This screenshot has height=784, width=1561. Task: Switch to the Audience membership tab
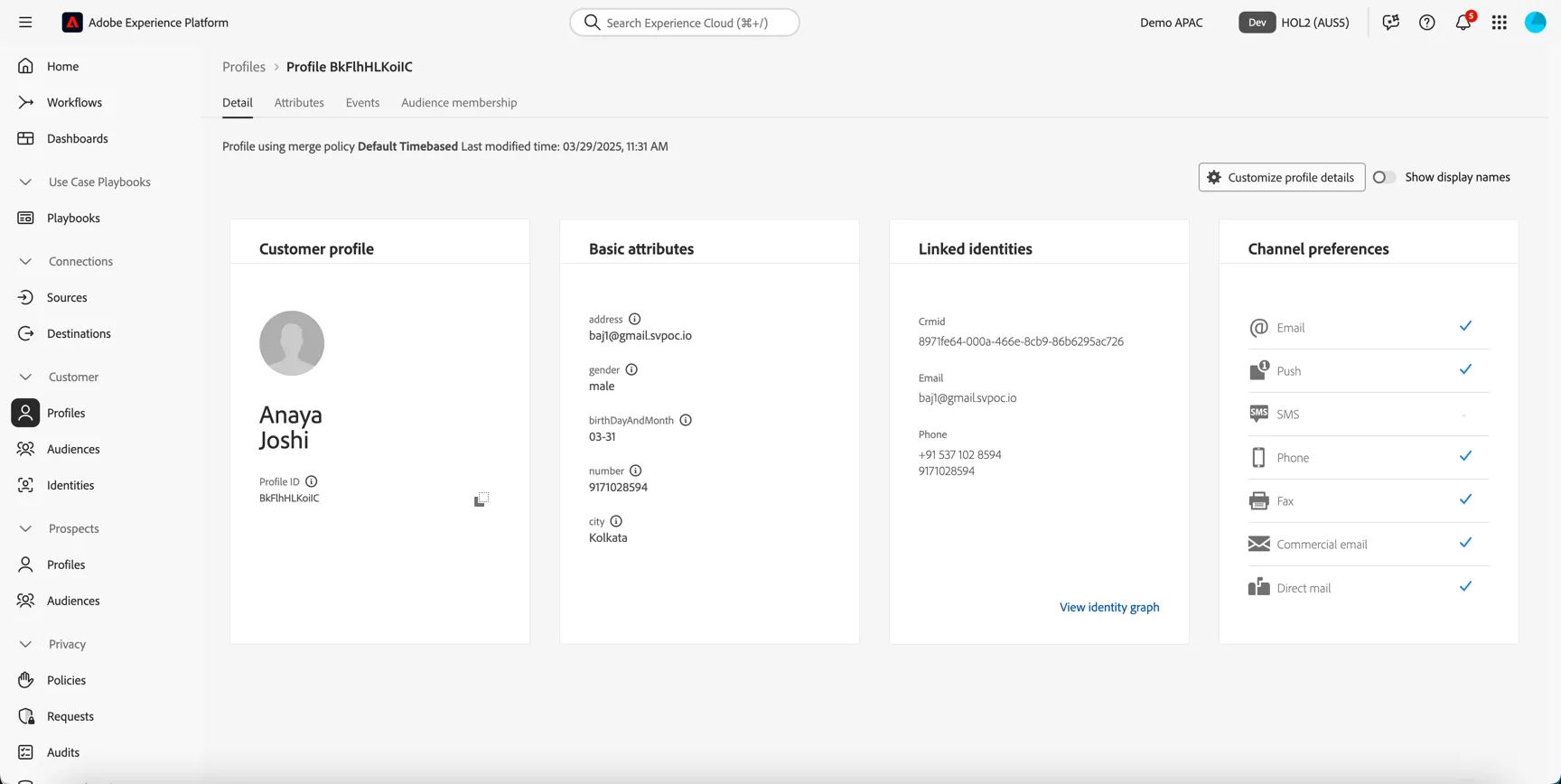click(x=459, y=102)
